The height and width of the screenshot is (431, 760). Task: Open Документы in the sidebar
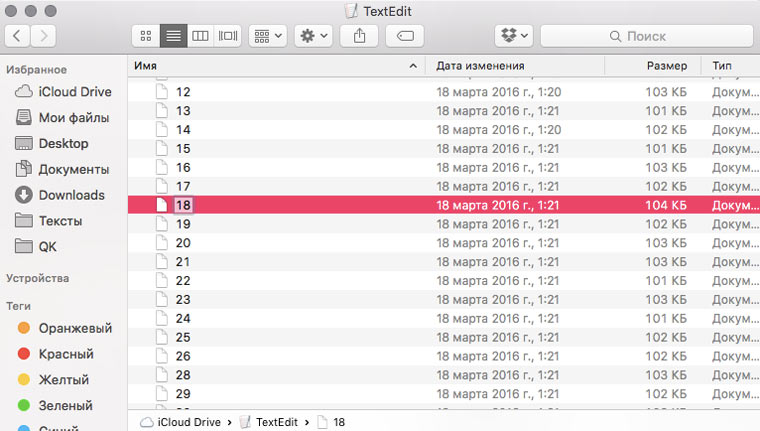[63, 169]
